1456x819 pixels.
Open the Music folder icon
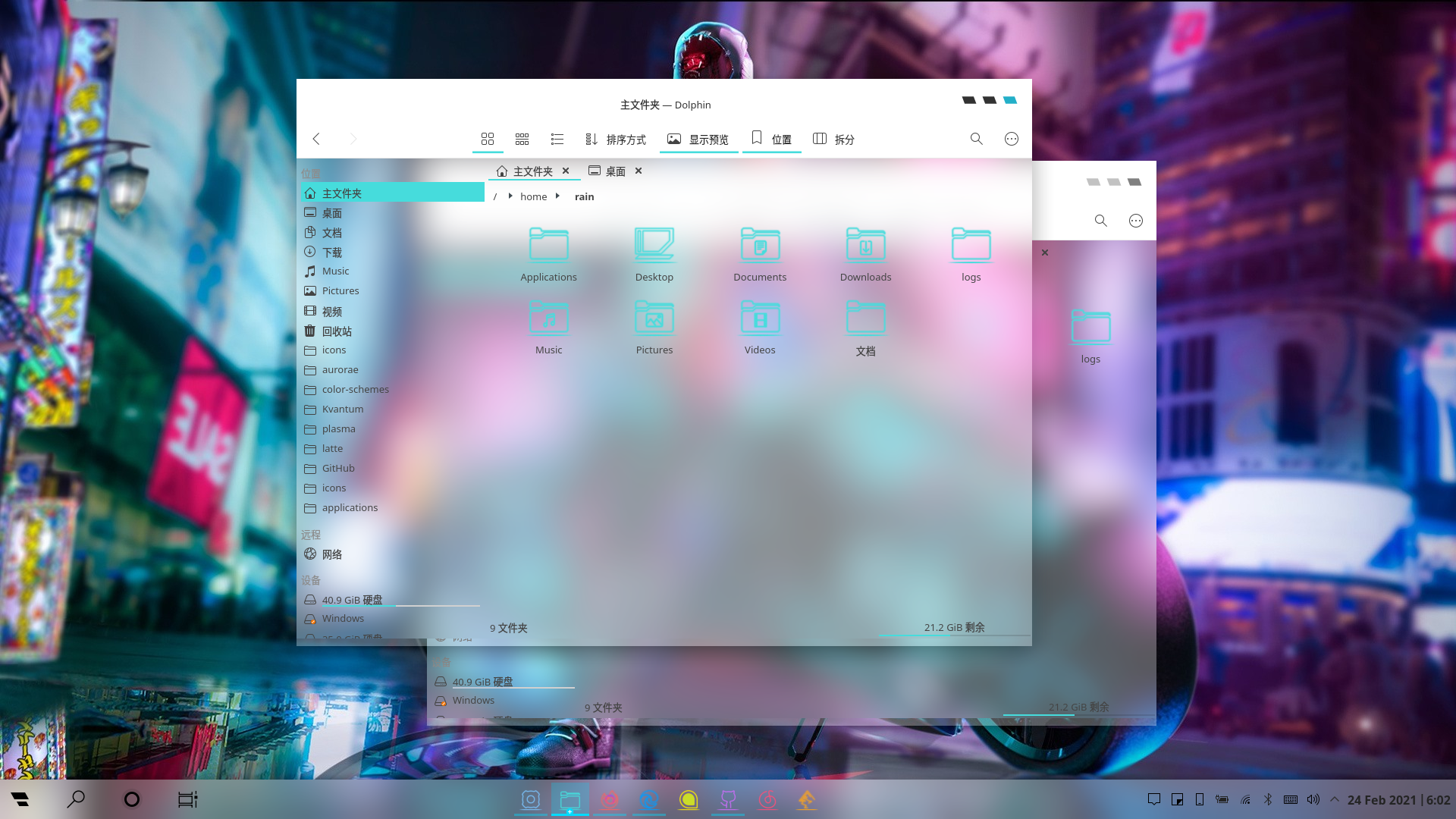coord(549,327)
